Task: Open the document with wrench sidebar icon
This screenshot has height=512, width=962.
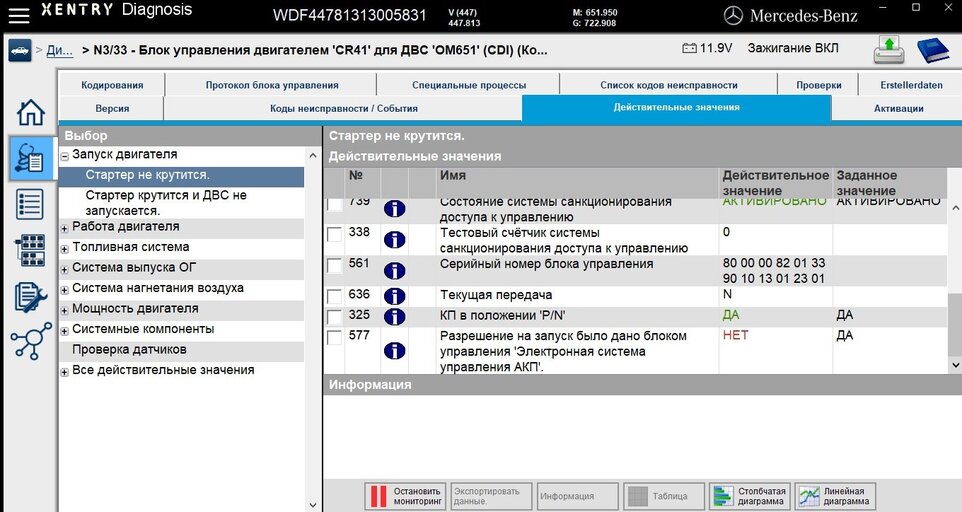Action: 31,297
